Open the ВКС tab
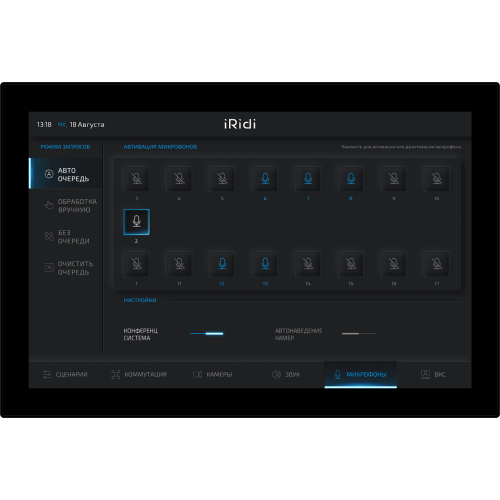500x500 pixels. (434, 374)
